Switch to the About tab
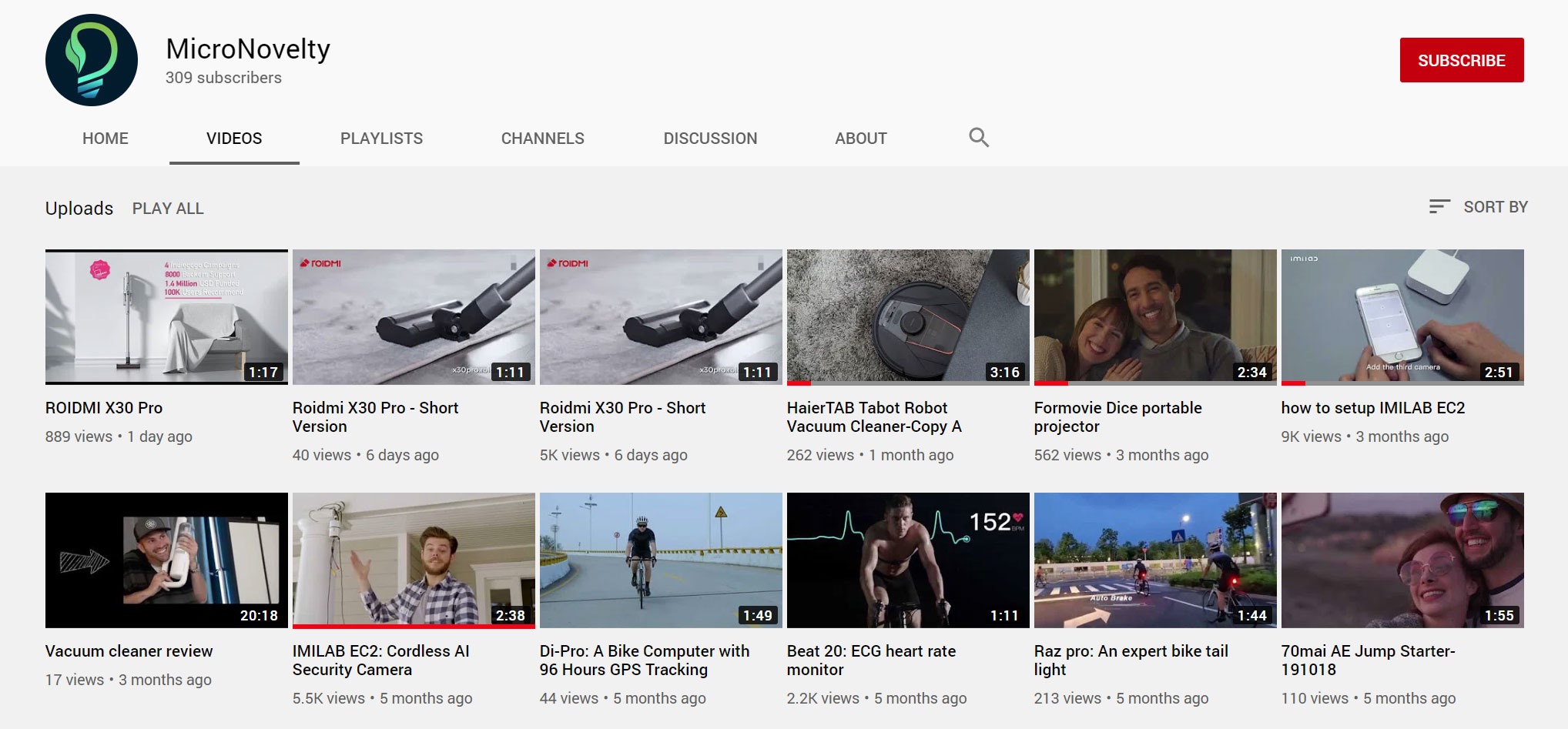This screenshot has width=1568, height=729. [861, 139]
